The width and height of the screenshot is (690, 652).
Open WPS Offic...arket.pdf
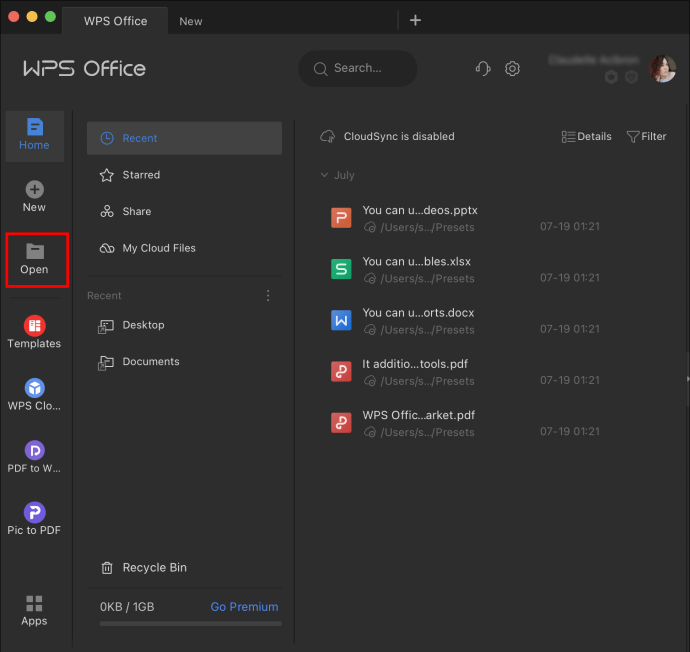[418, 415]
